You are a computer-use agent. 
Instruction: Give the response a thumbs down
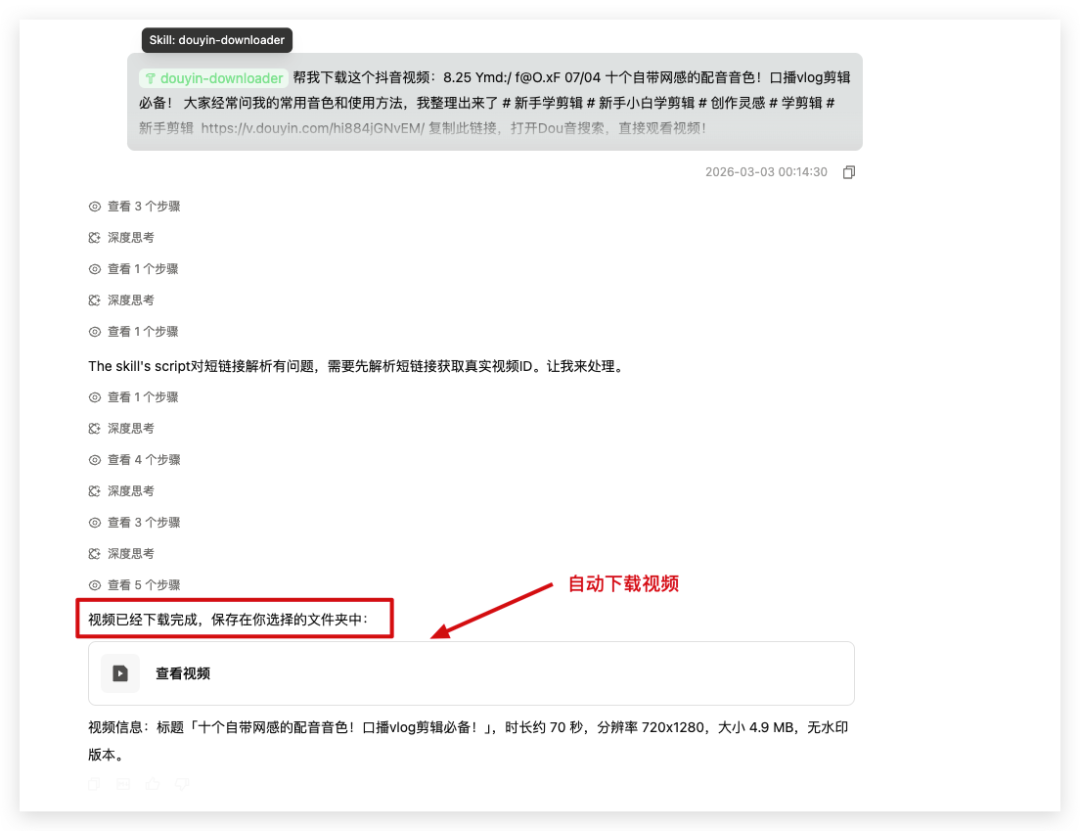pyautogui.click(x=182, y=784)
